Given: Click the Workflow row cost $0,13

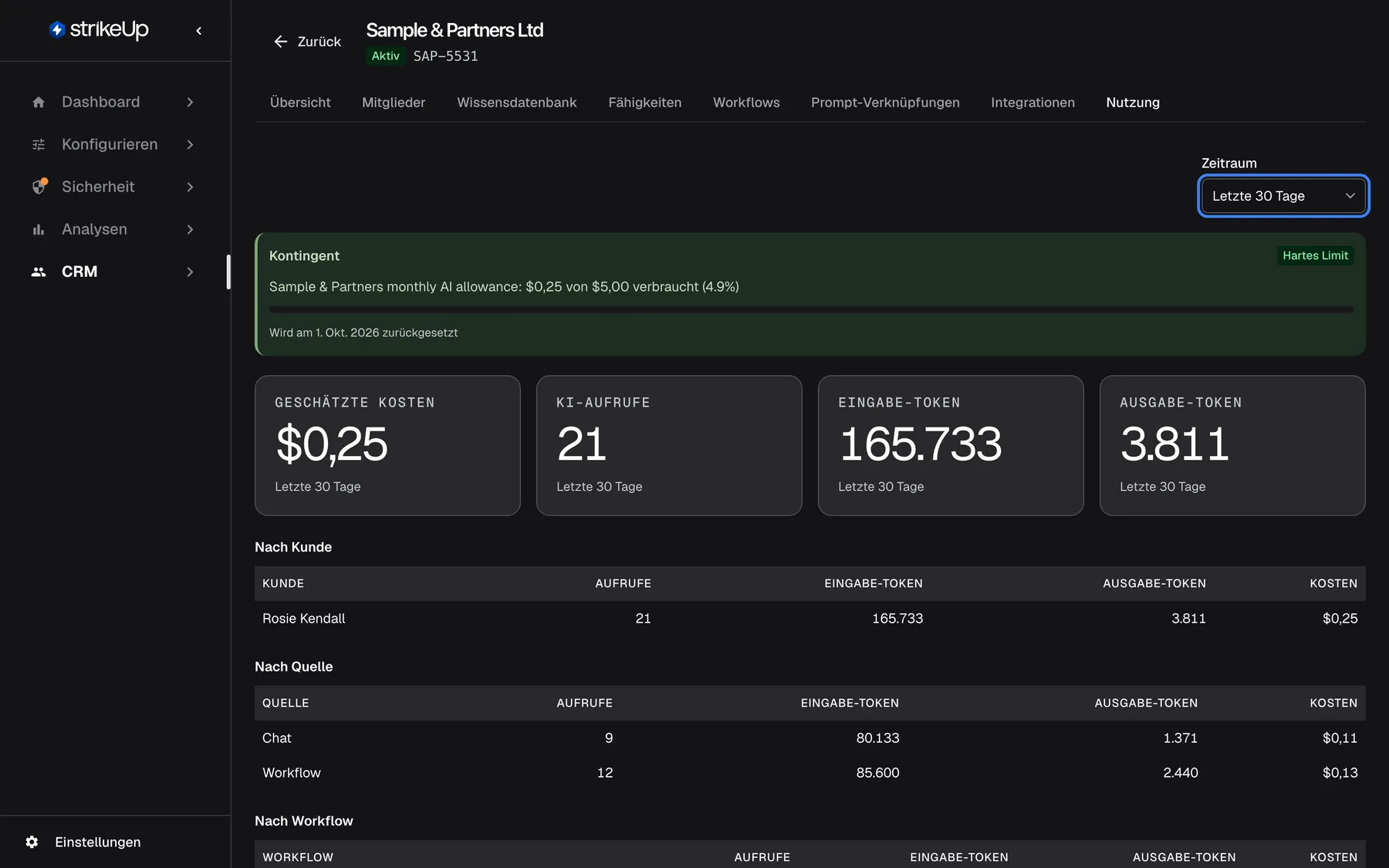Looking at the screenshot, I should 1340,772.
